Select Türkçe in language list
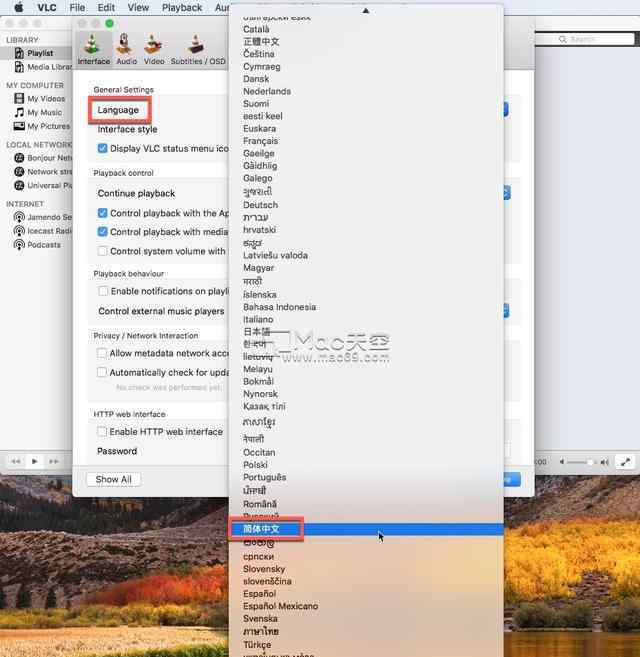Screen dimensions: 640x657 coord(367,645)
